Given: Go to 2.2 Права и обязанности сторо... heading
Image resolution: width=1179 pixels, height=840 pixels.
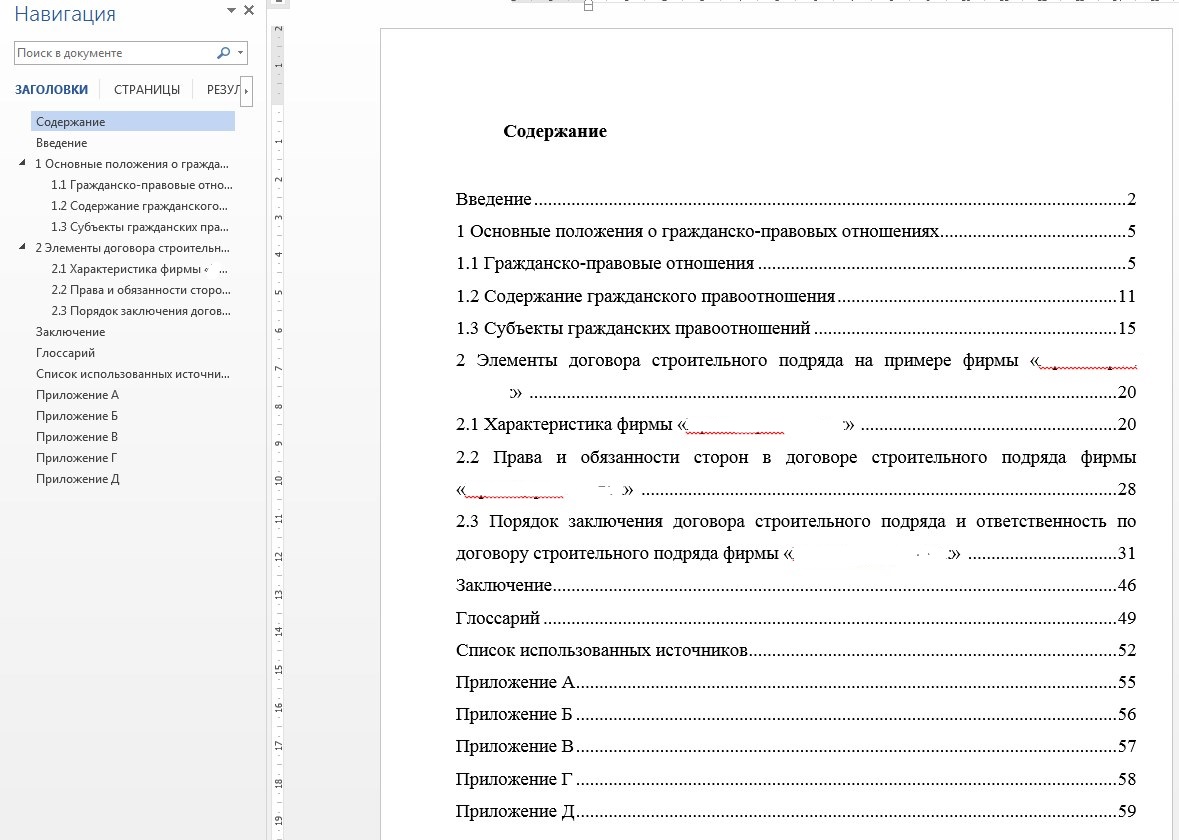Looking at the screenshot, I should [x=141, y=290].
